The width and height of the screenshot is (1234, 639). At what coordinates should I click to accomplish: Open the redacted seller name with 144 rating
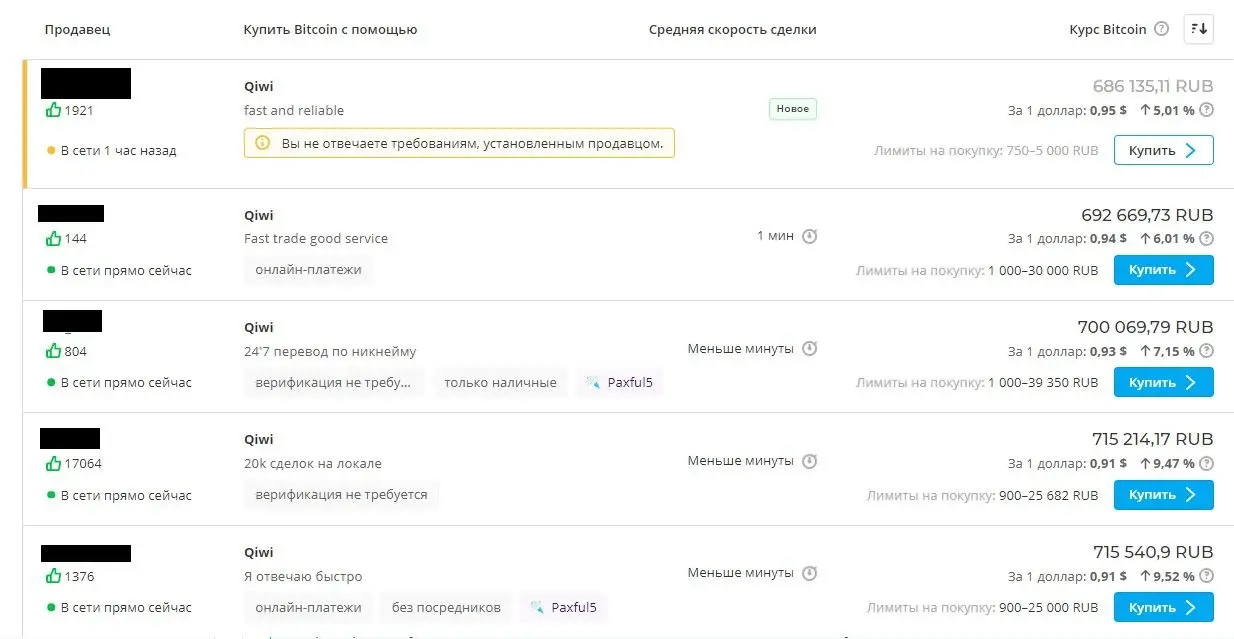click(71, 213)
